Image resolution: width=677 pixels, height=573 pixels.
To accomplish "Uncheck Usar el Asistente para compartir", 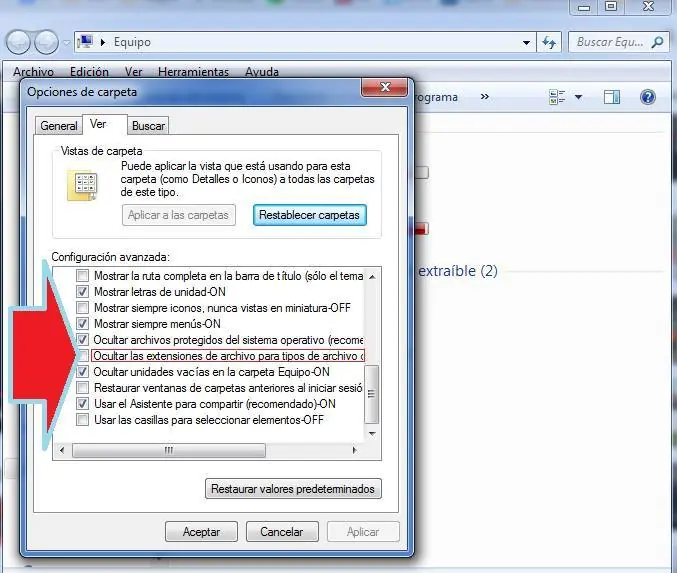I will pyautogui.click(x=82, y=404).
